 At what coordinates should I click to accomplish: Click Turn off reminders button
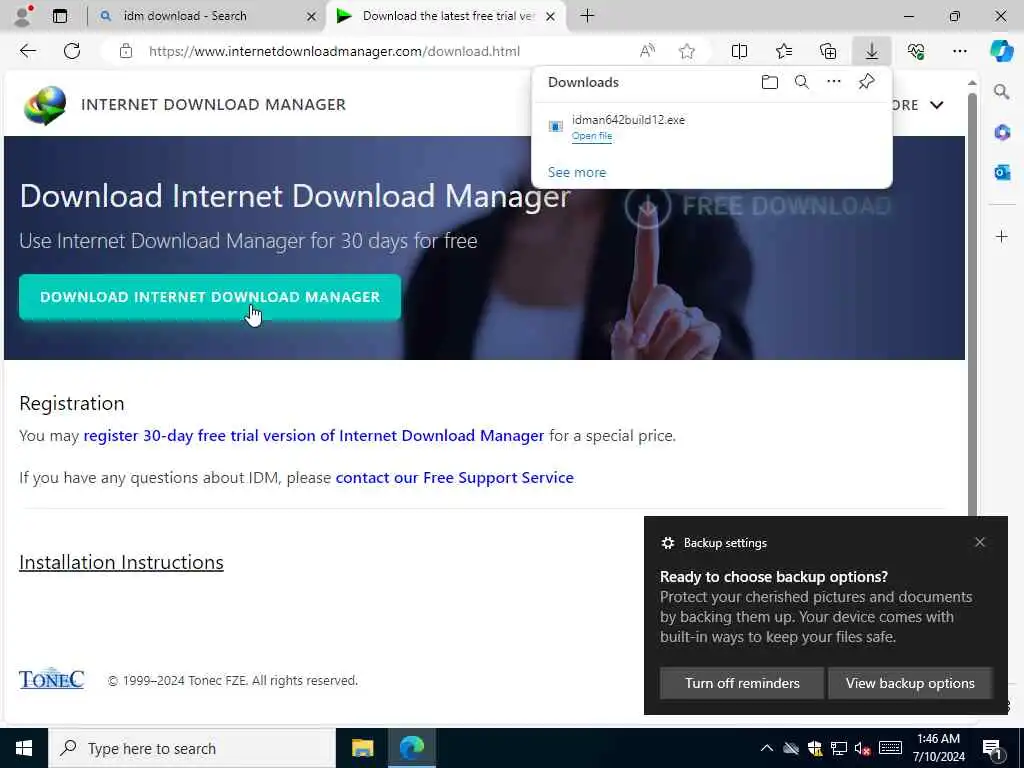(x=742, y=683)
